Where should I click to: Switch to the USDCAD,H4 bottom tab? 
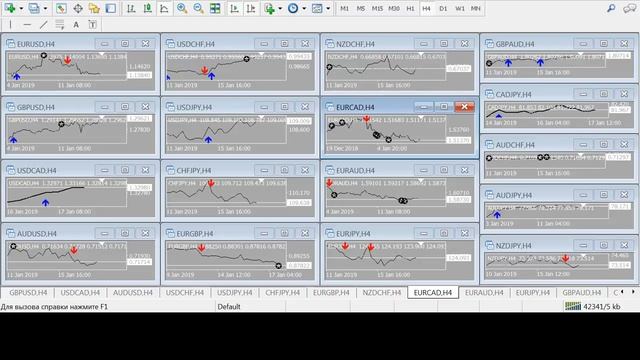tap(80, 293)
